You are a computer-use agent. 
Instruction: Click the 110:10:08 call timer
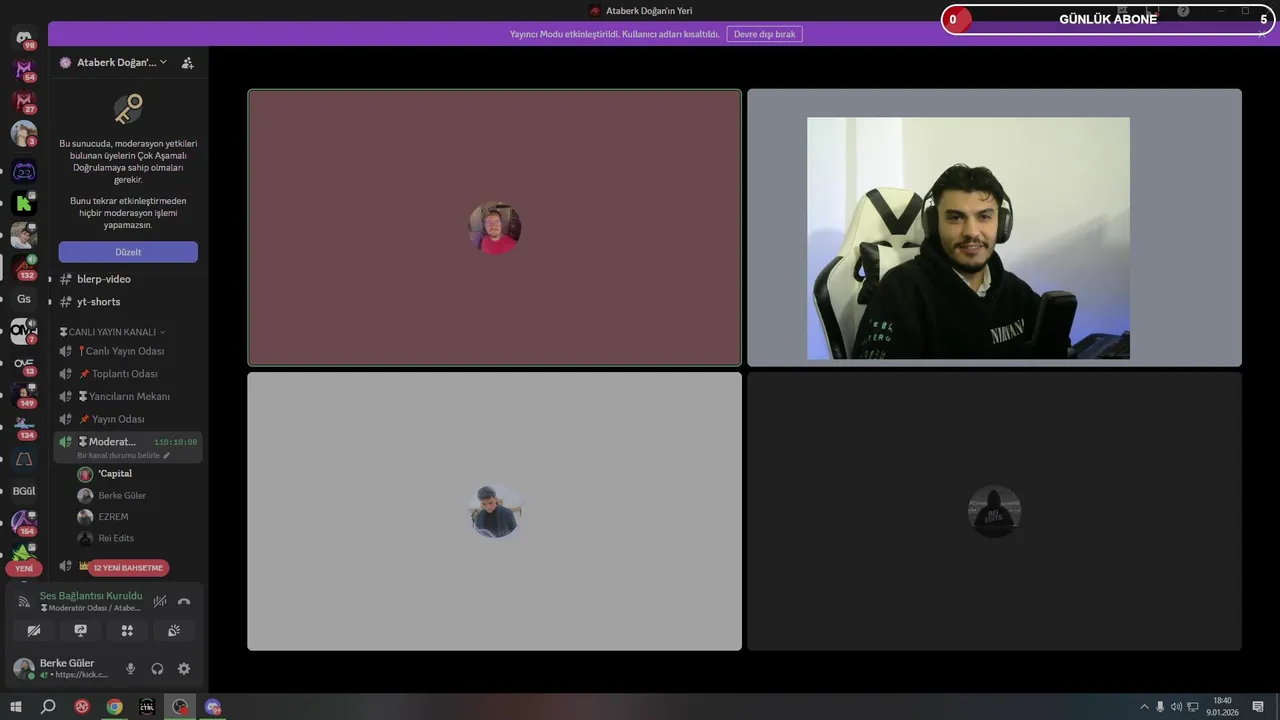[175, 442]
